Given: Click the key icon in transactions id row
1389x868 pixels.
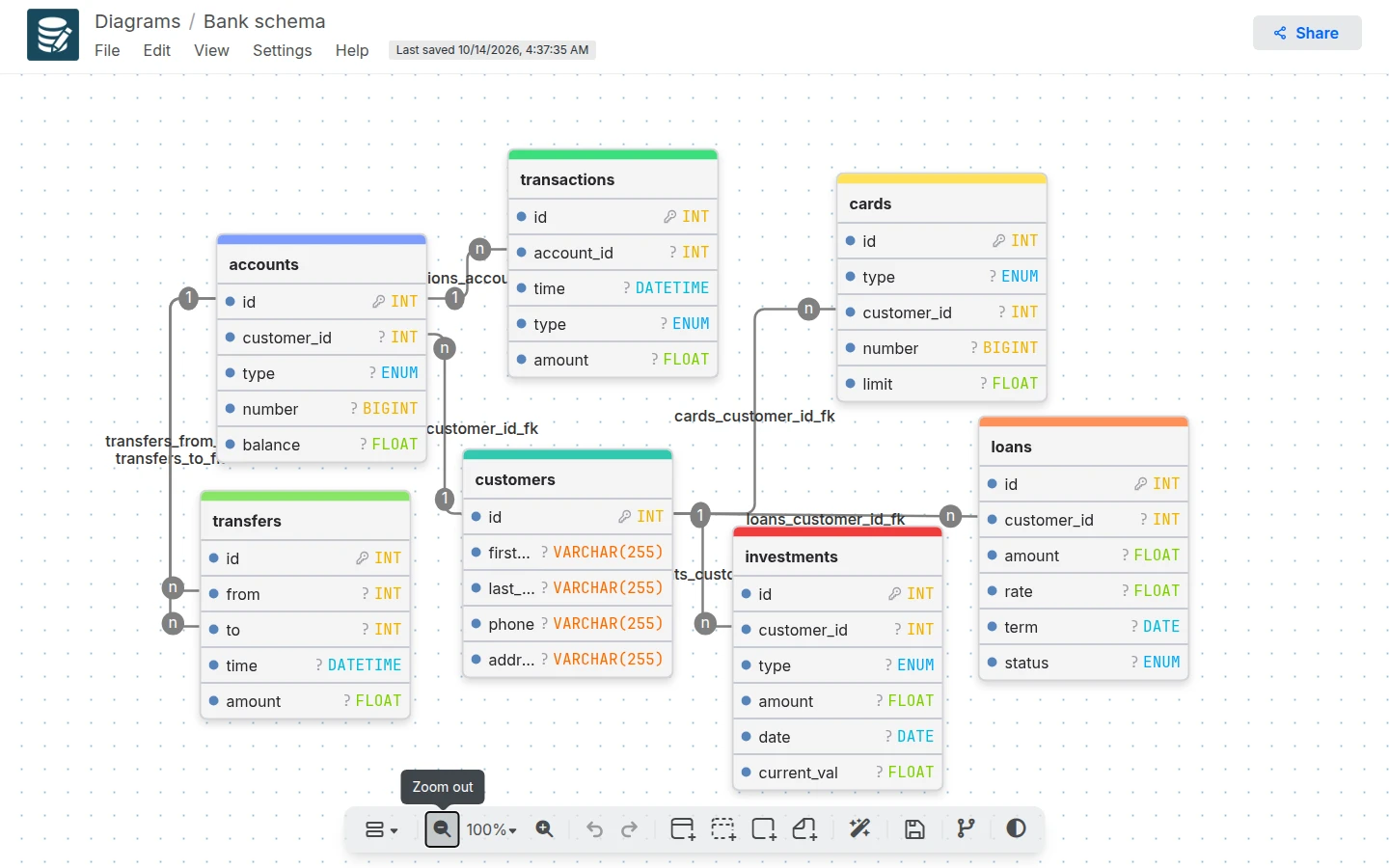Looking at the screenshot, I should coord(670,217).
